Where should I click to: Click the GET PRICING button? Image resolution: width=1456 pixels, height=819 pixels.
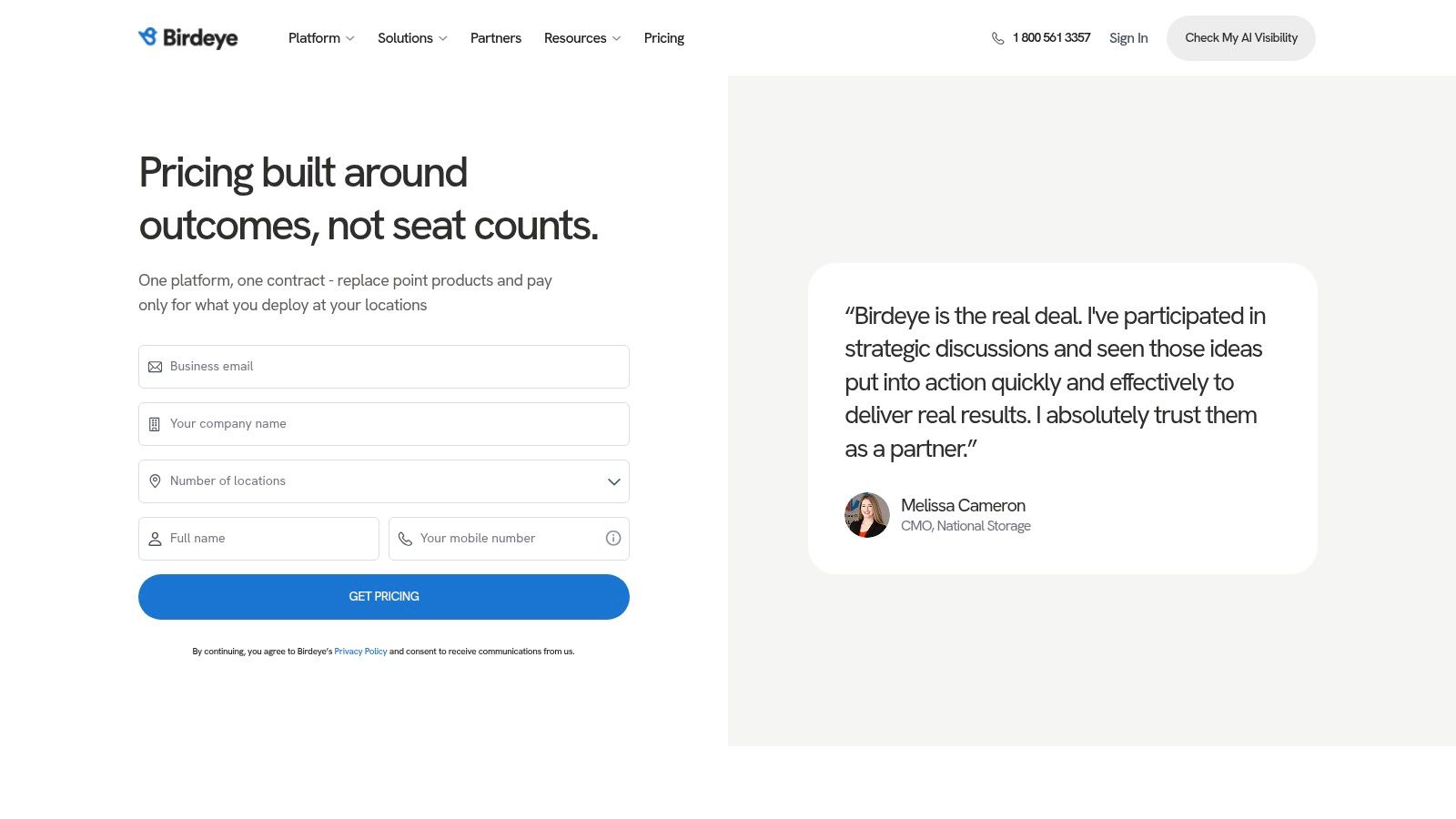point(384,597)
